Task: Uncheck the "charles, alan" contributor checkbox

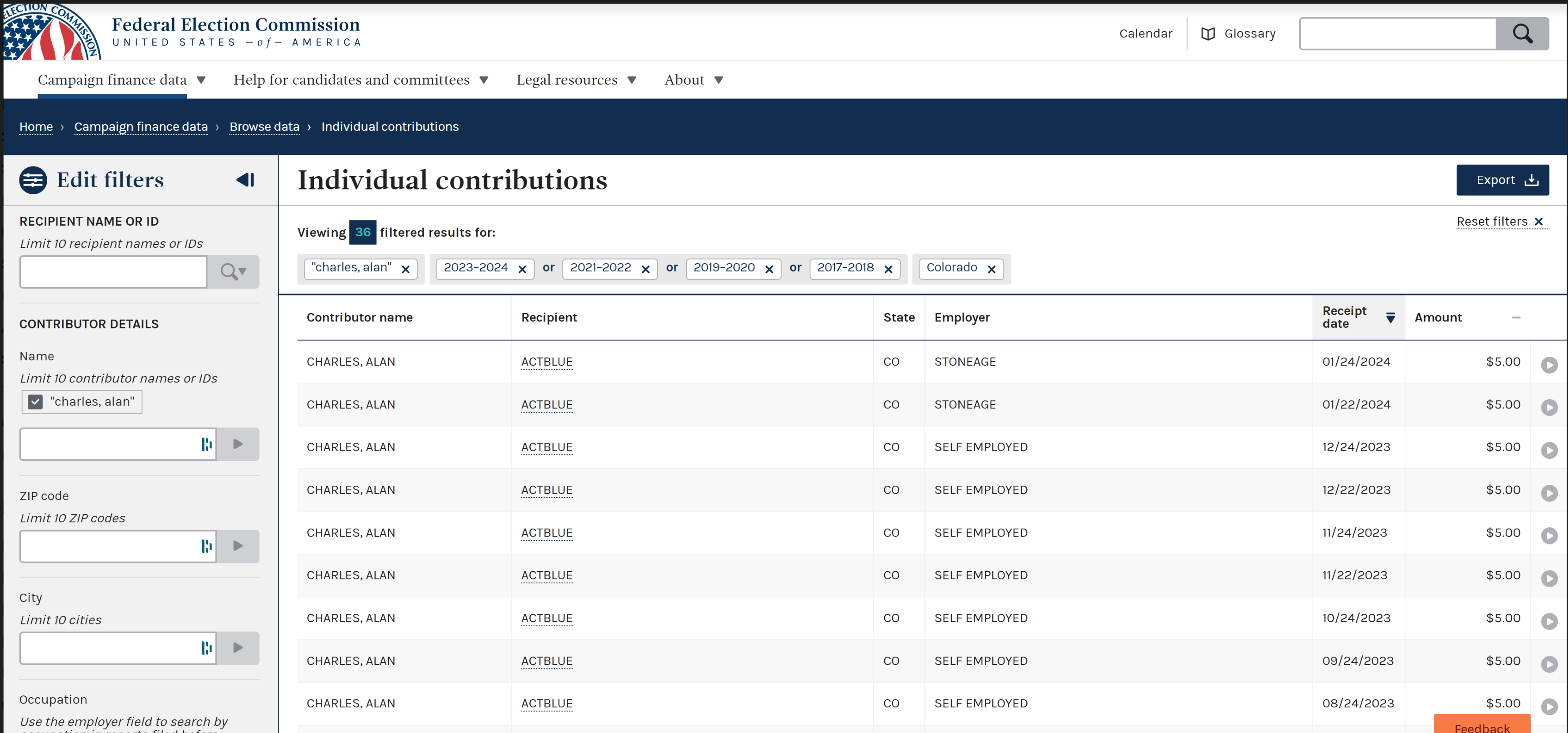Action: [35, 402]
